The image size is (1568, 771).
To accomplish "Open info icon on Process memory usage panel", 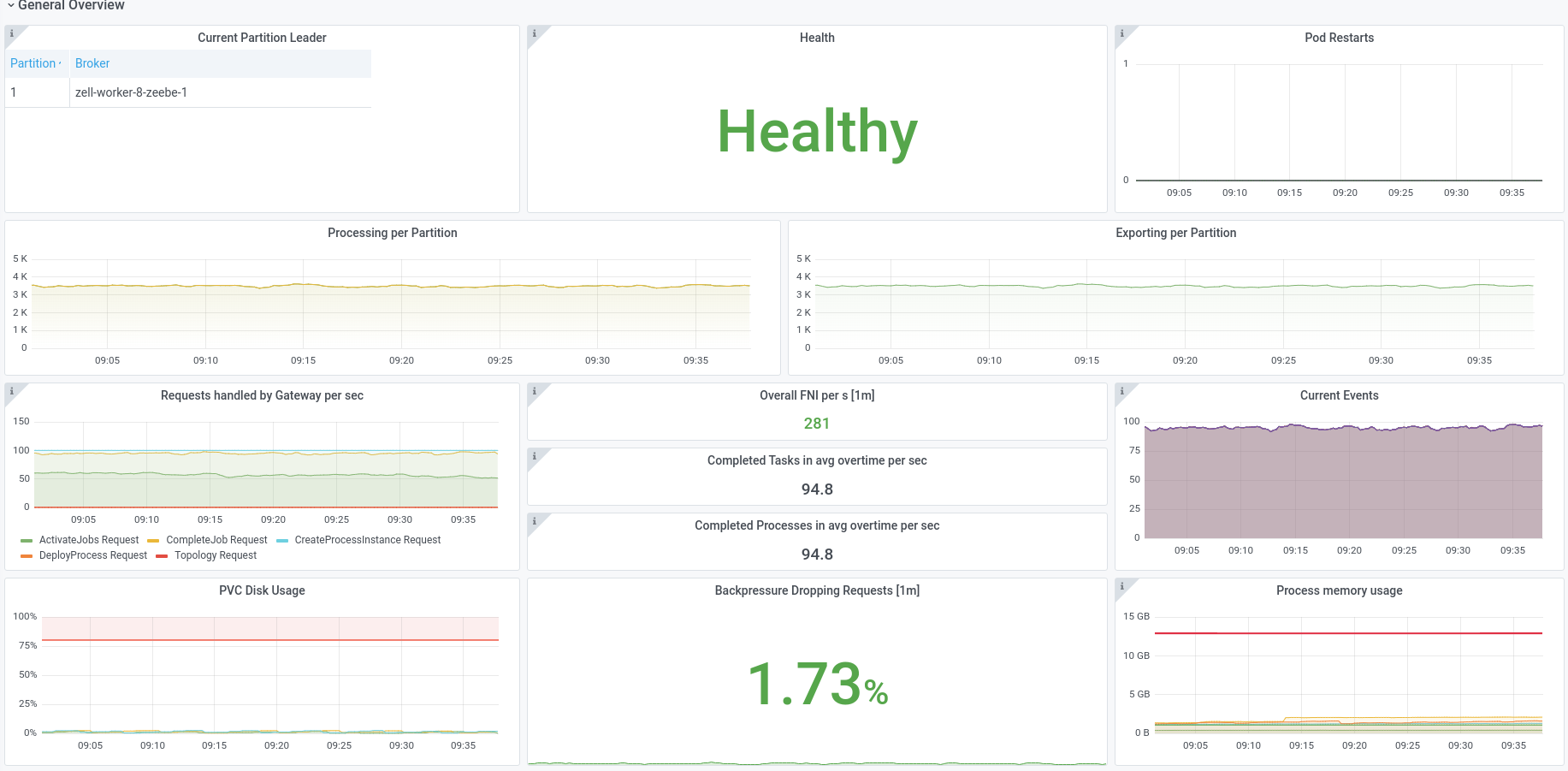I will pos(1122,586).
